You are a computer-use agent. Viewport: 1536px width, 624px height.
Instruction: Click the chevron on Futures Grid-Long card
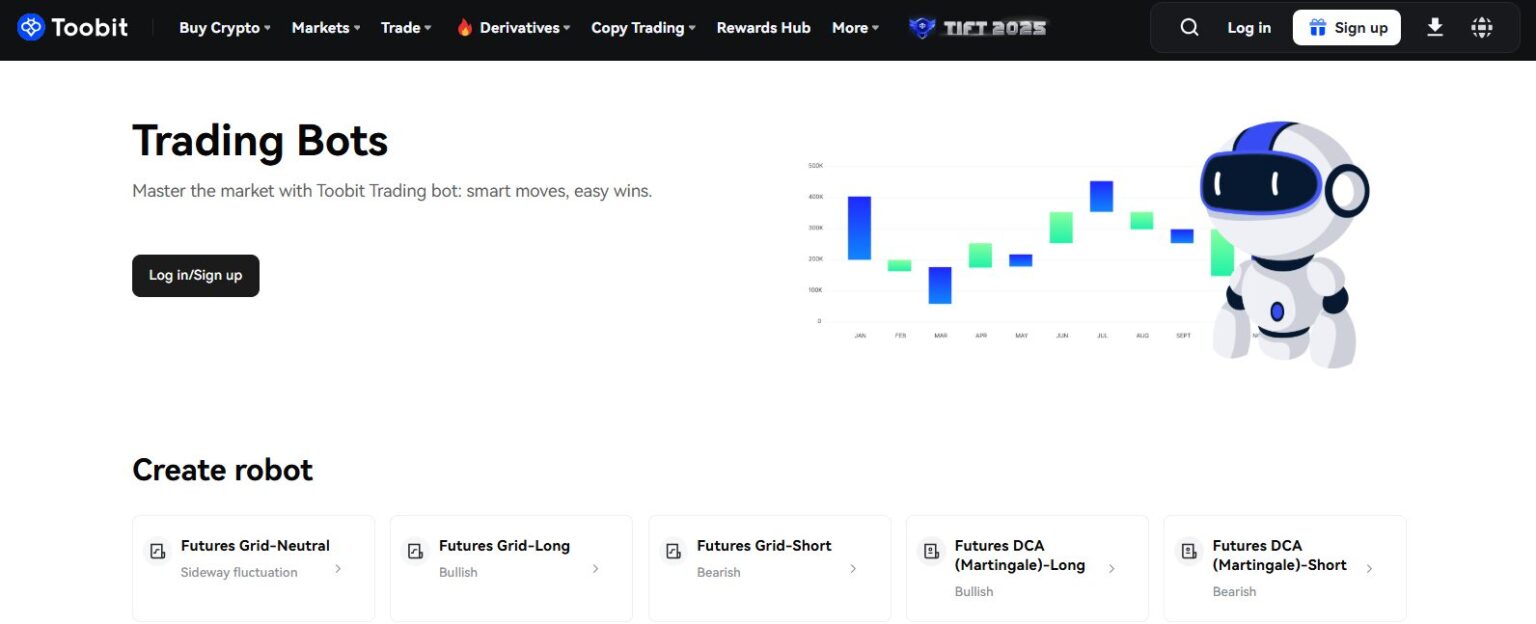595,567
